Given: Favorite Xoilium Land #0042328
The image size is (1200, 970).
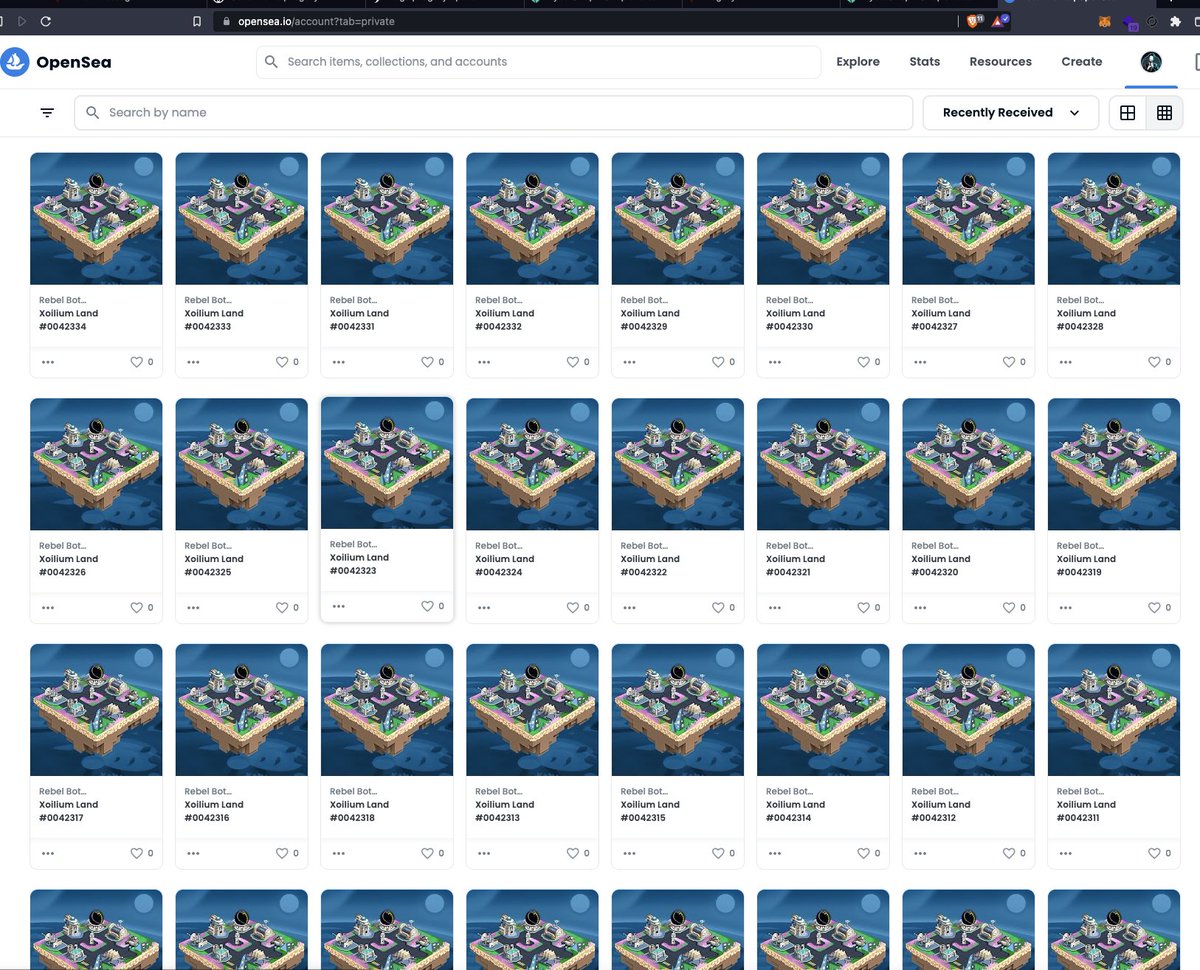Looking at the screenshot, I should [x=1154, y=362].
